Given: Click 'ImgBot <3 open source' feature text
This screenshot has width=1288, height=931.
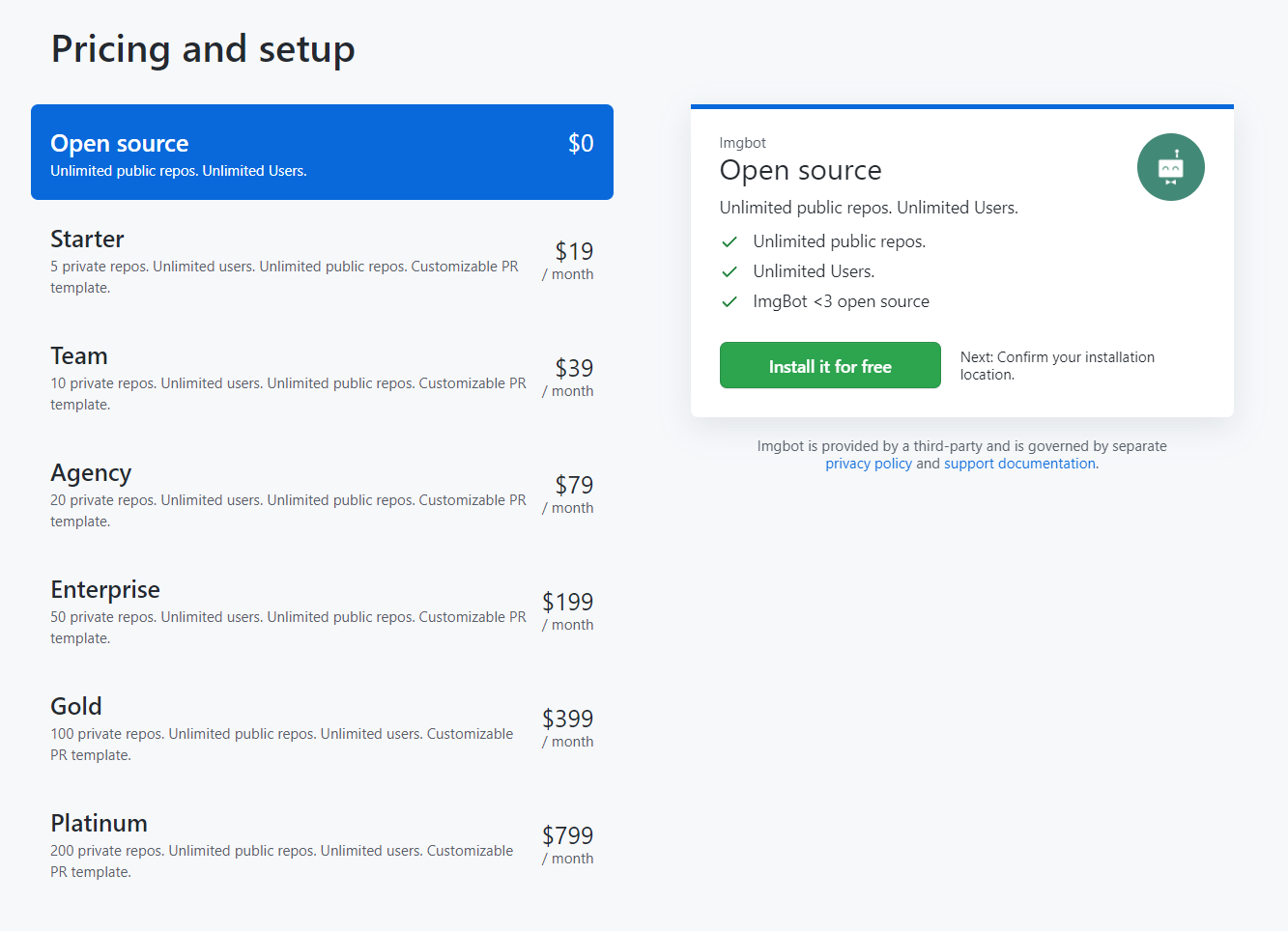Looking at the screenshot, I should point(841,301).
